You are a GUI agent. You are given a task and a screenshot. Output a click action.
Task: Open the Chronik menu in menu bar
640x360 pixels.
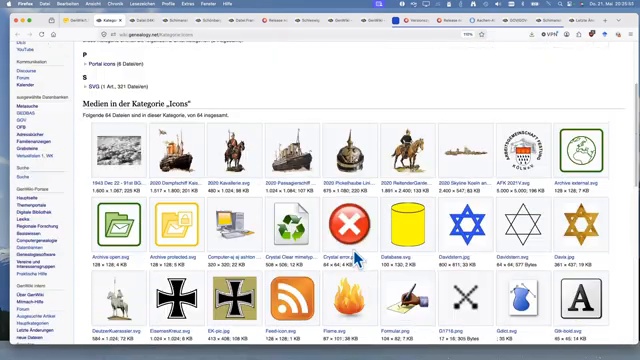[115, 4]
